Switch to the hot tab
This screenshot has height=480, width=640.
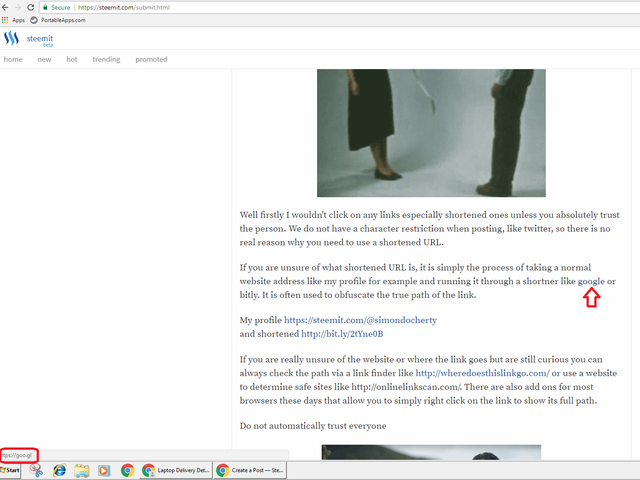point(72,59)
